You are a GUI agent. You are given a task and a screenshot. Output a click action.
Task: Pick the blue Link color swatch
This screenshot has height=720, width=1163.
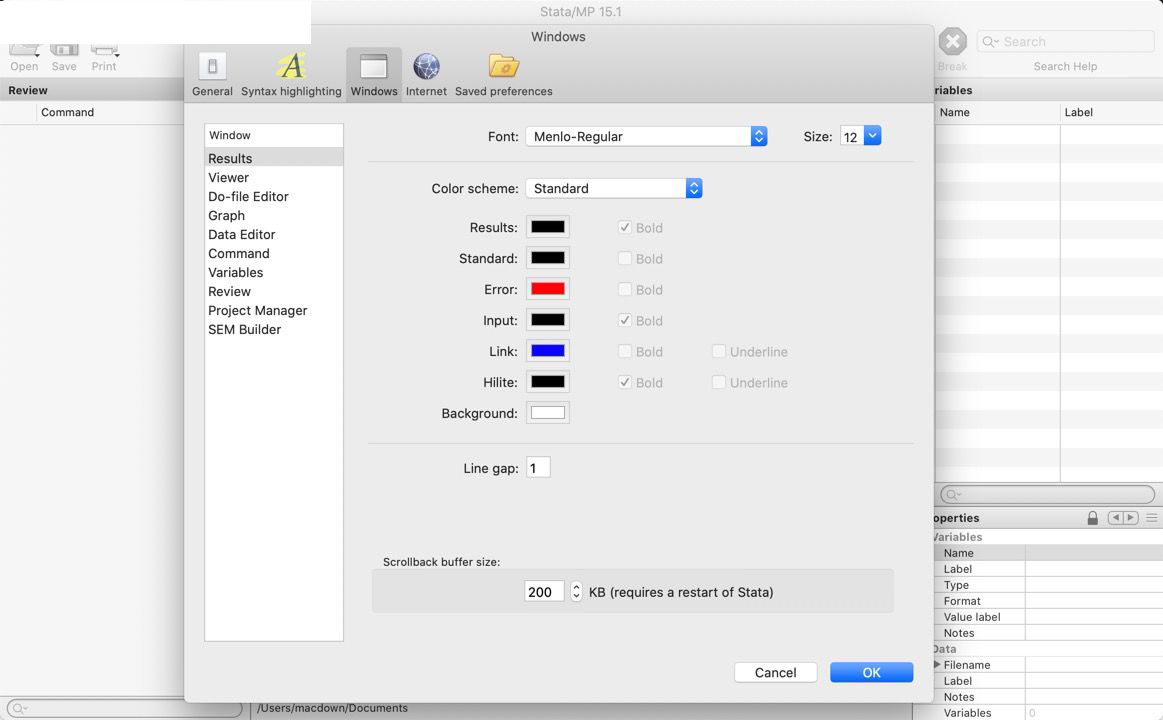click(x=547, y=351)
